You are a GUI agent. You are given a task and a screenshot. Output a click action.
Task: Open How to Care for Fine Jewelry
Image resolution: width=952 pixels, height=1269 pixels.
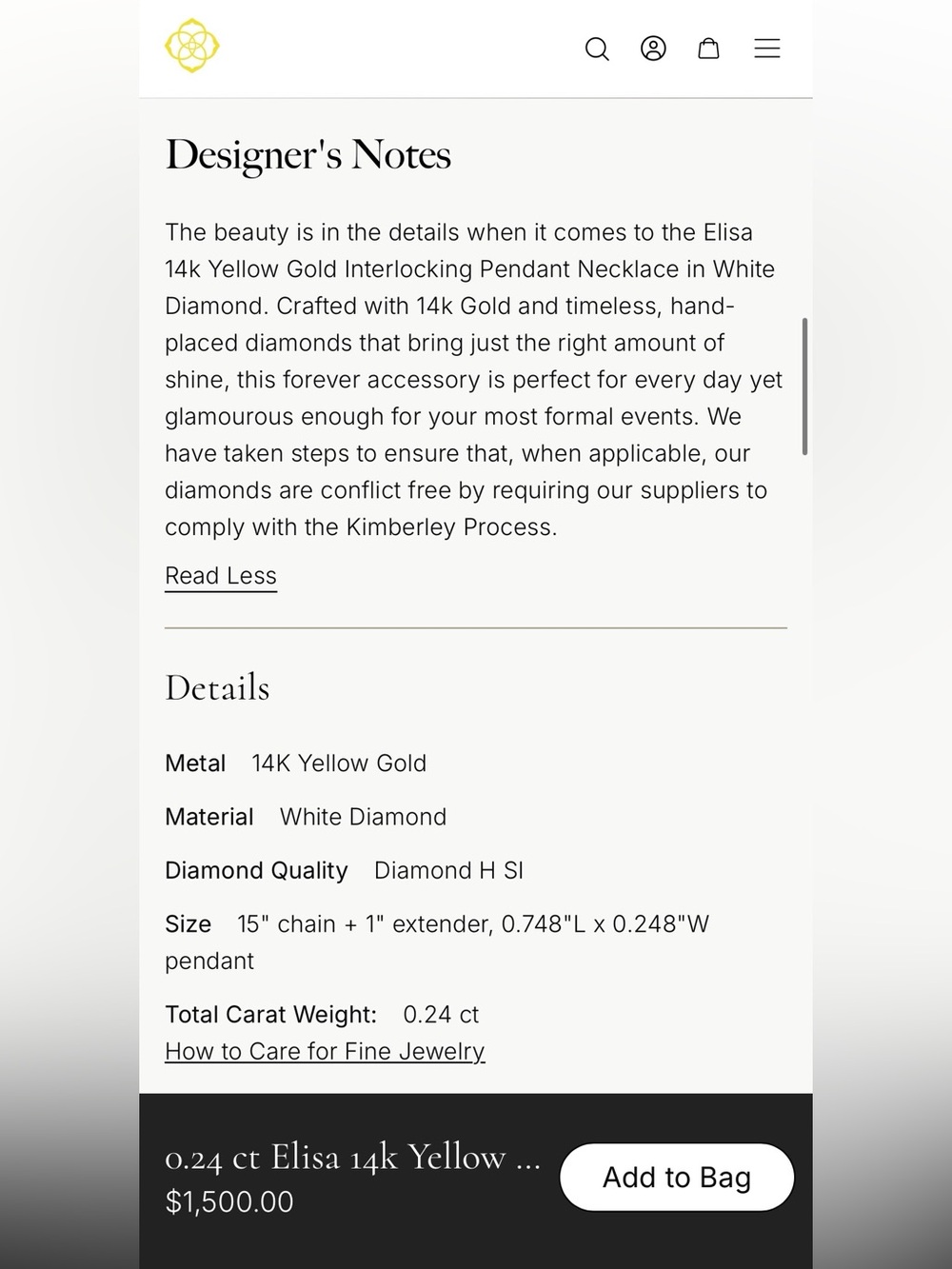(325, 1051)
